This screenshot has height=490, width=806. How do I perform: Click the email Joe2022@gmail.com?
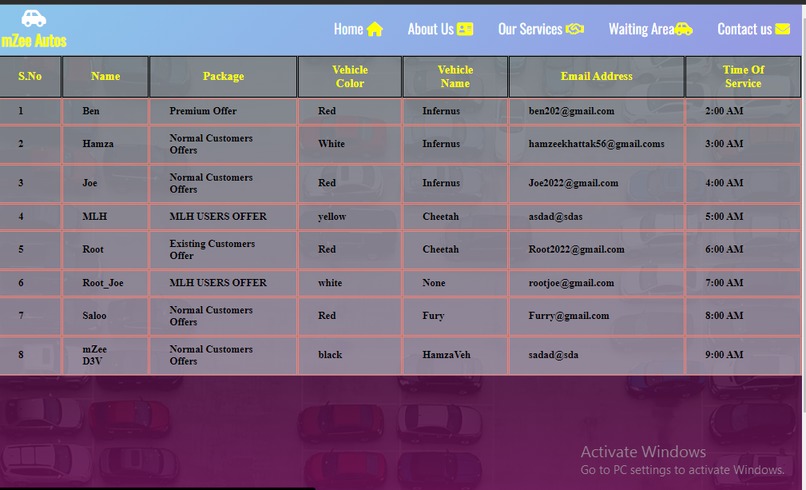pyautogui.click(x=573, y=183)
